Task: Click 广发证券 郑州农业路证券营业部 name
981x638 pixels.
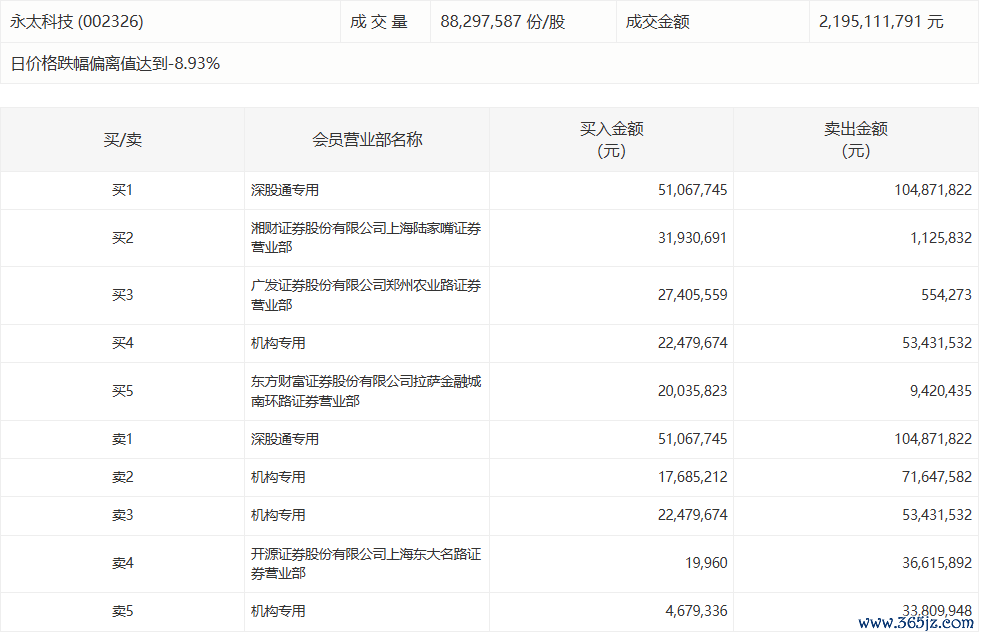Action: click(366, 295)
